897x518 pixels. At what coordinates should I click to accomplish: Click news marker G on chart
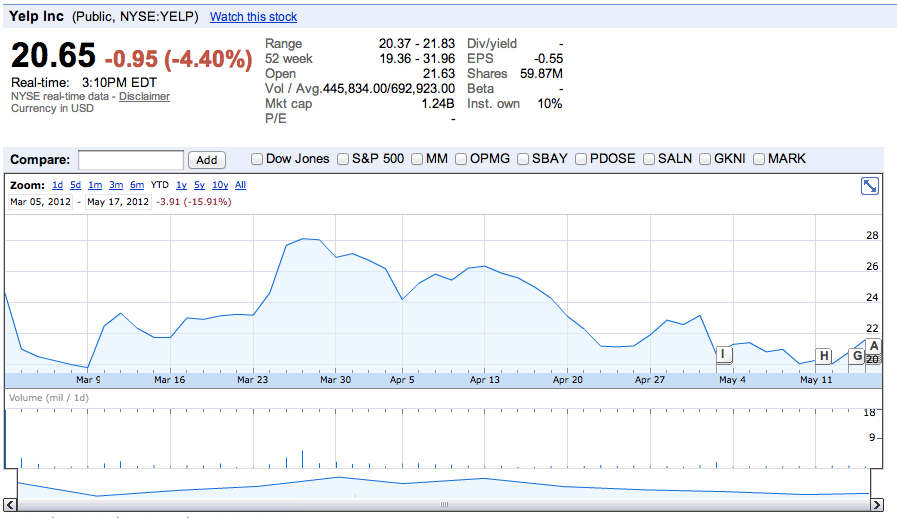pyautogui.click(x=857, y=355)
